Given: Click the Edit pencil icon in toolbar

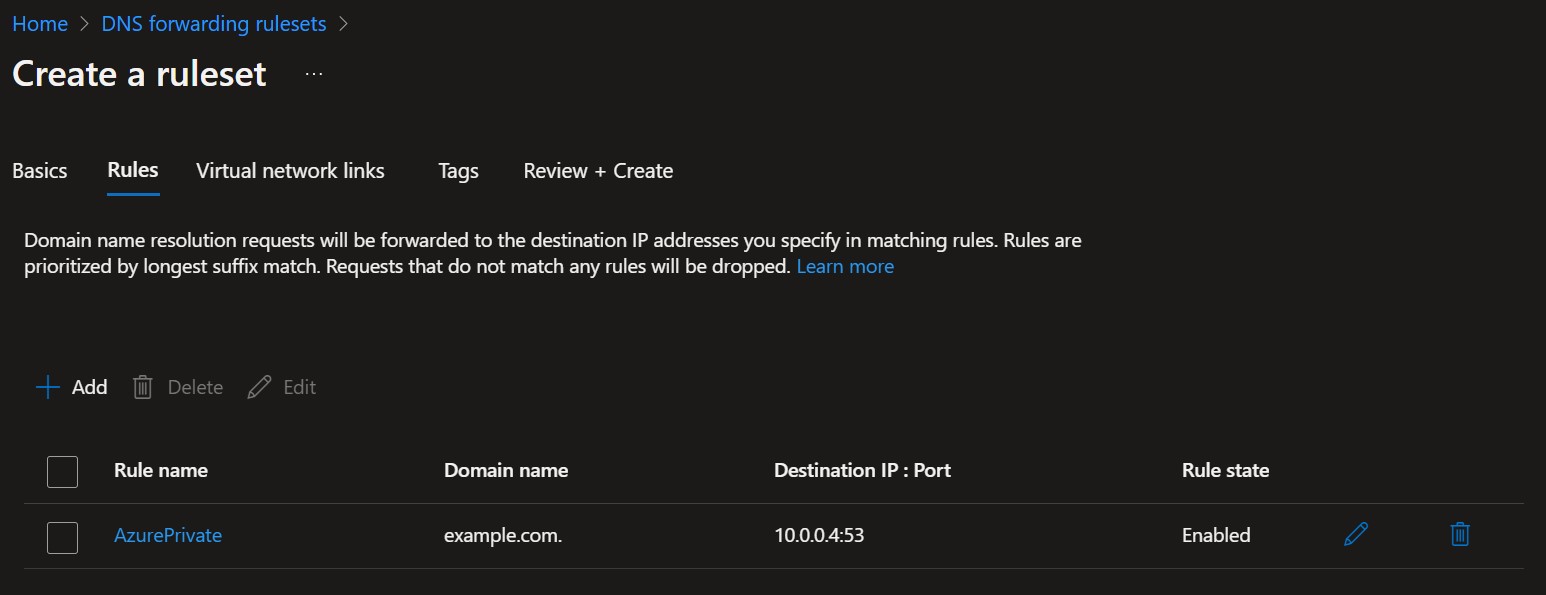Looking at the screenshot, I should [x=259, y=387].
